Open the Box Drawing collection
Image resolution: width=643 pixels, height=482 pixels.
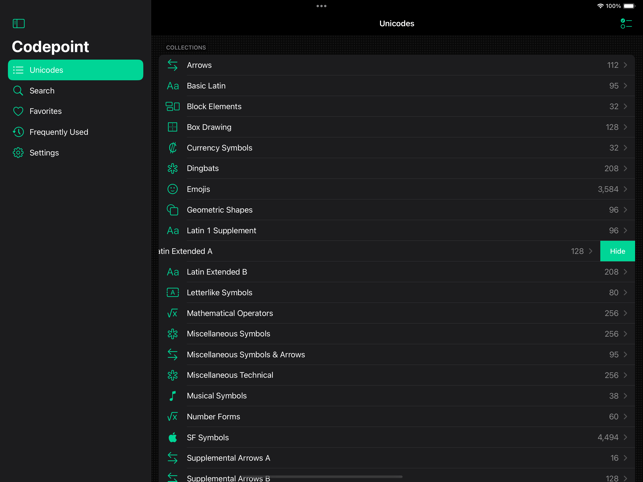pyautogui.click(x=397, y=127)
